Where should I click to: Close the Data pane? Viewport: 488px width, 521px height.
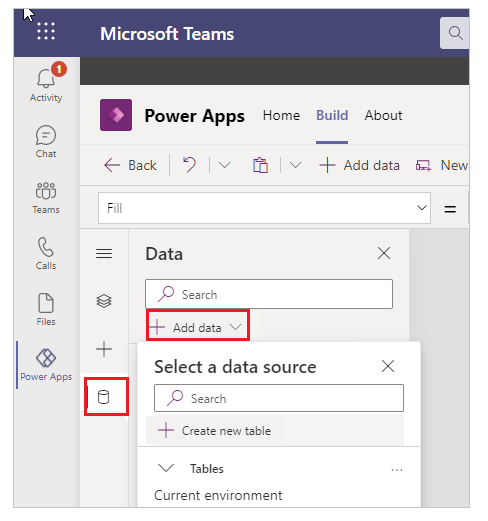[x=384, y=253]
